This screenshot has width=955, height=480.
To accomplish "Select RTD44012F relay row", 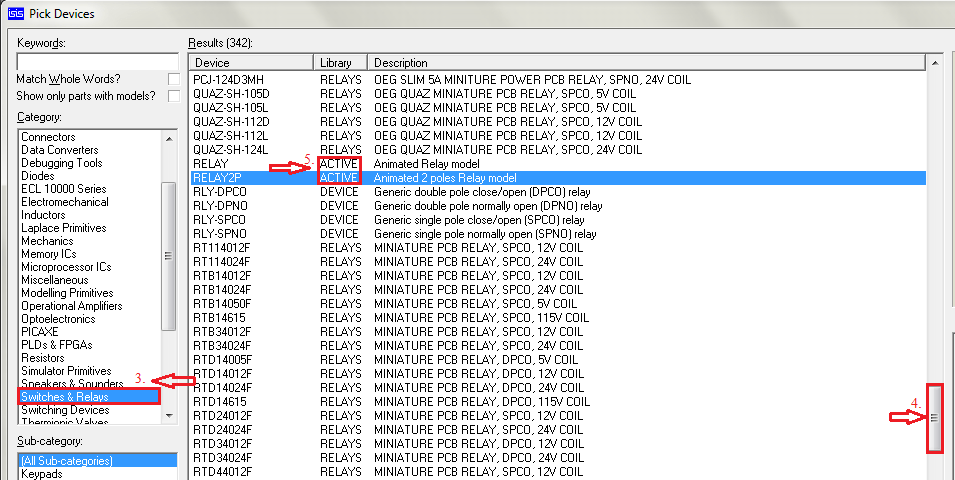I will (x=557, y=472).
